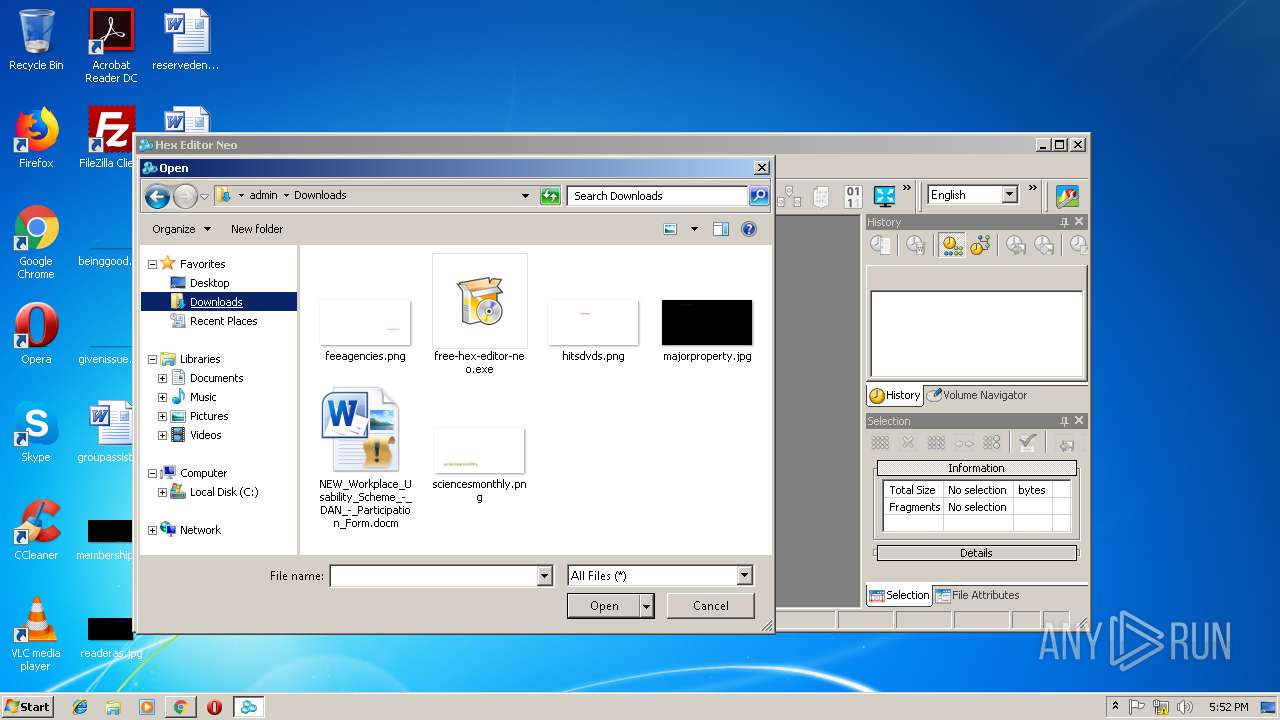Select the free-hex-editor-neo.exe file
The width and height of the screenshot is (1280, 720).
479,315
